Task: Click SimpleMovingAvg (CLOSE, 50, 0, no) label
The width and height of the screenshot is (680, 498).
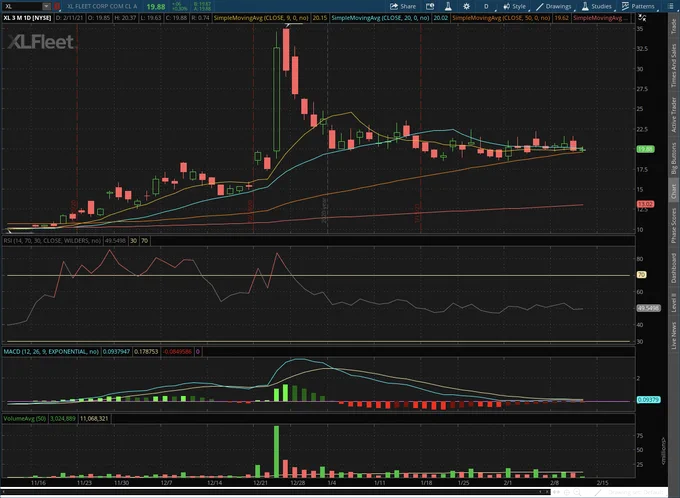Action: coord(501,18)
